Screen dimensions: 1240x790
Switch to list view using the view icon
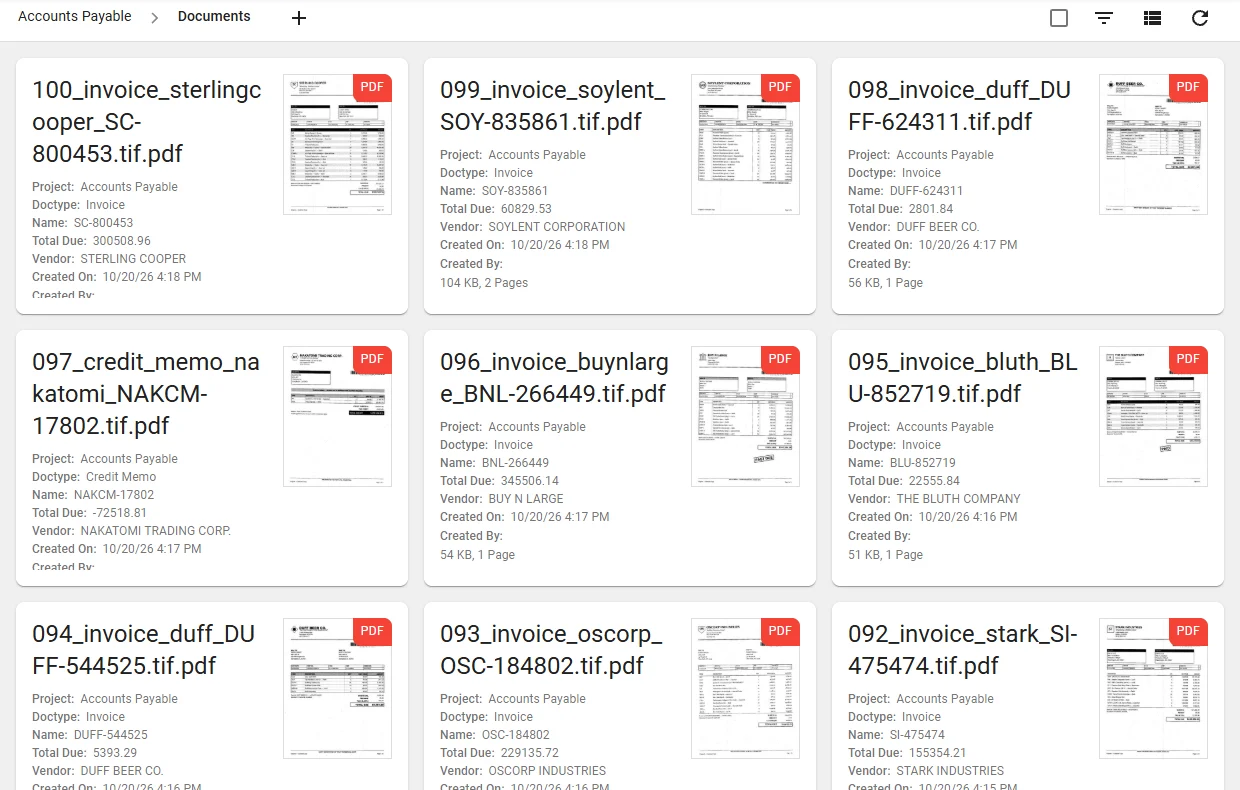coord(1152,18)
